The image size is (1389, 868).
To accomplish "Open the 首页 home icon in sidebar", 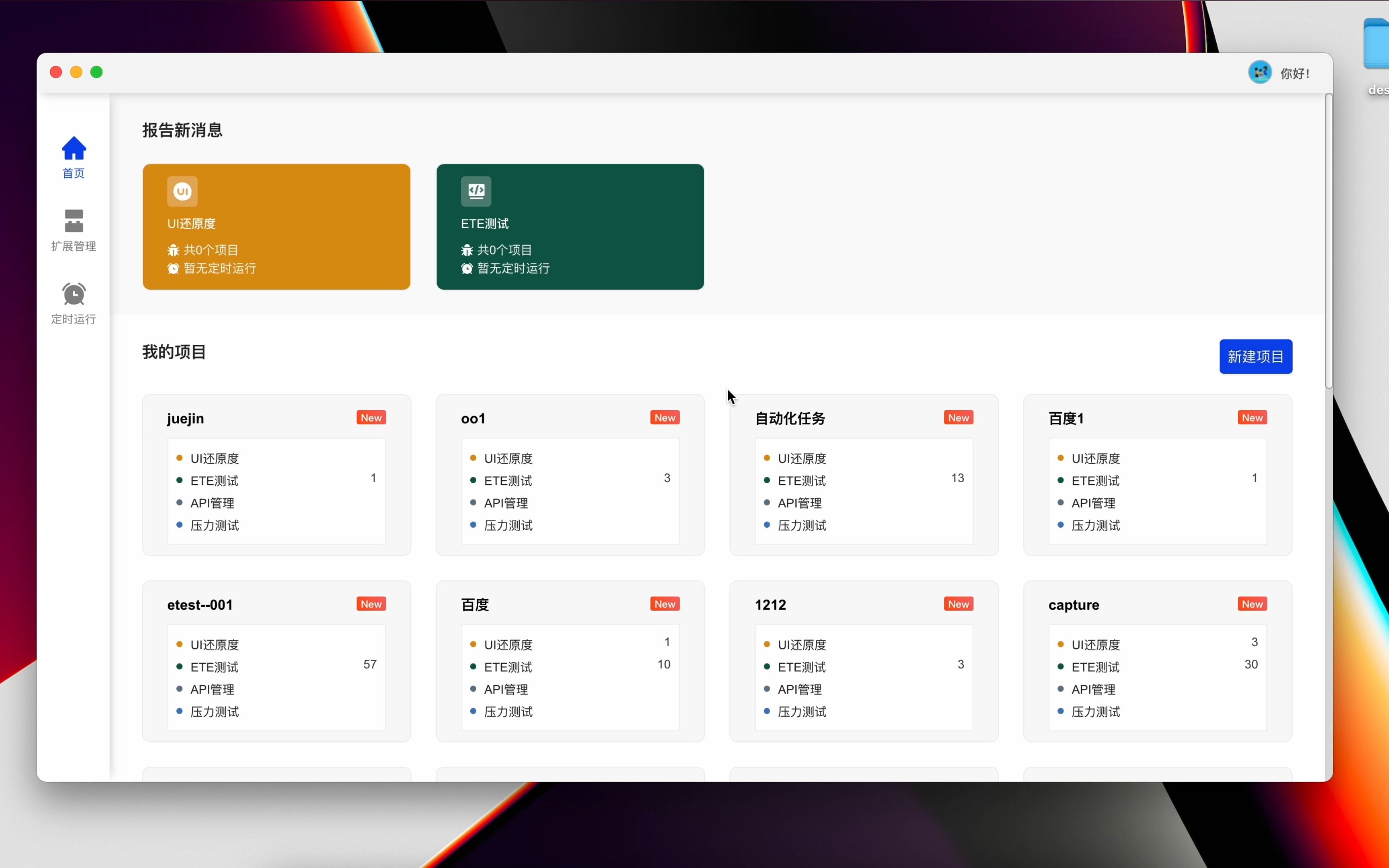I will pos(74,148).
